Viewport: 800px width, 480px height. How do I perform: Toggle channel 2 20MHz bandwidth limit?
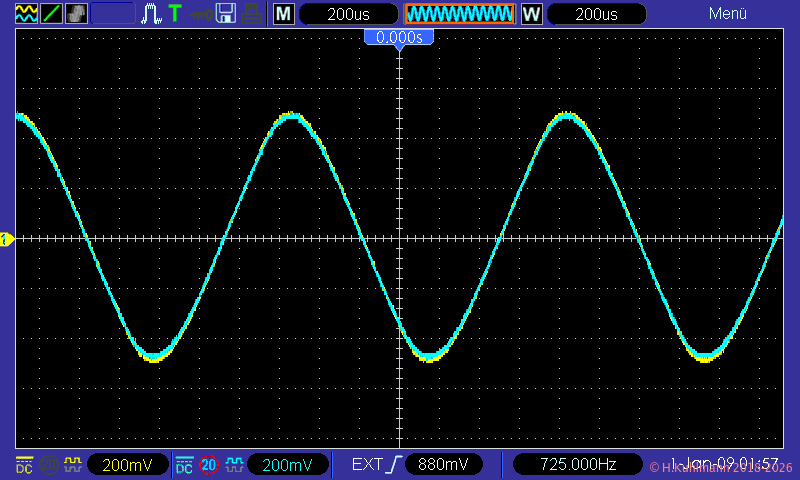209,465
